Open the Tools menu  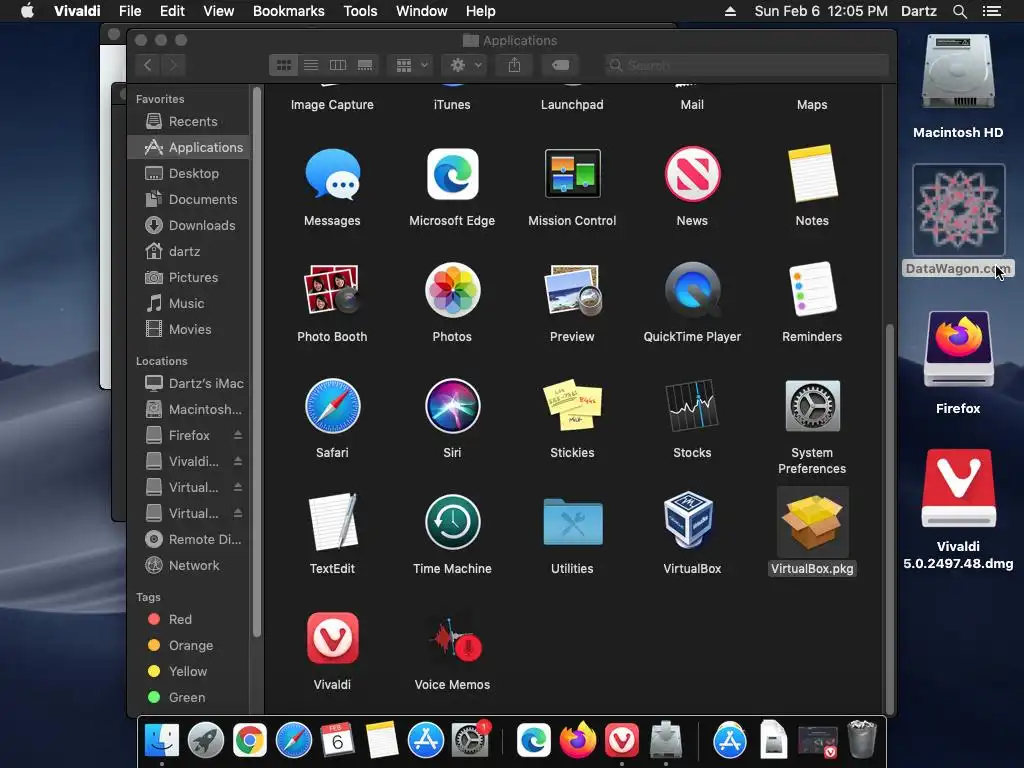pos(360,11)
